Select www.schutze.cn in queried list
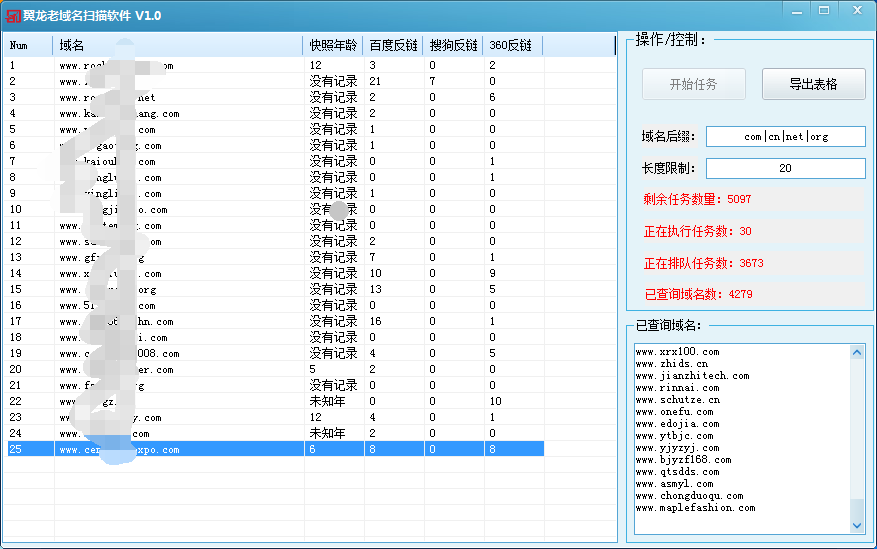This screenshot has width=877, height=549. click(678, 400)
